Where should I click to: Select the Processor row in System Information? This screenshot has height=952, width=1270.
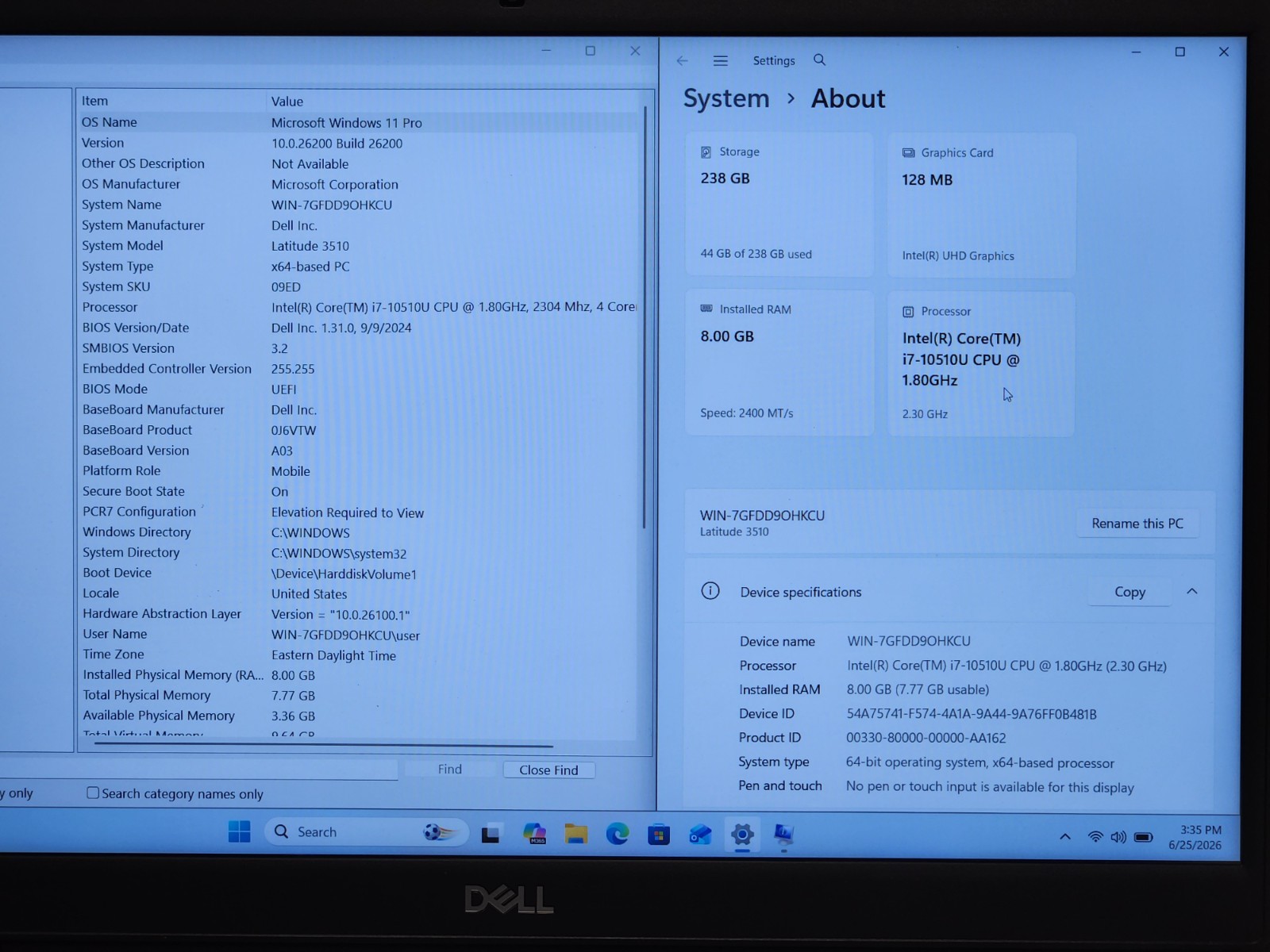[359, 307]
